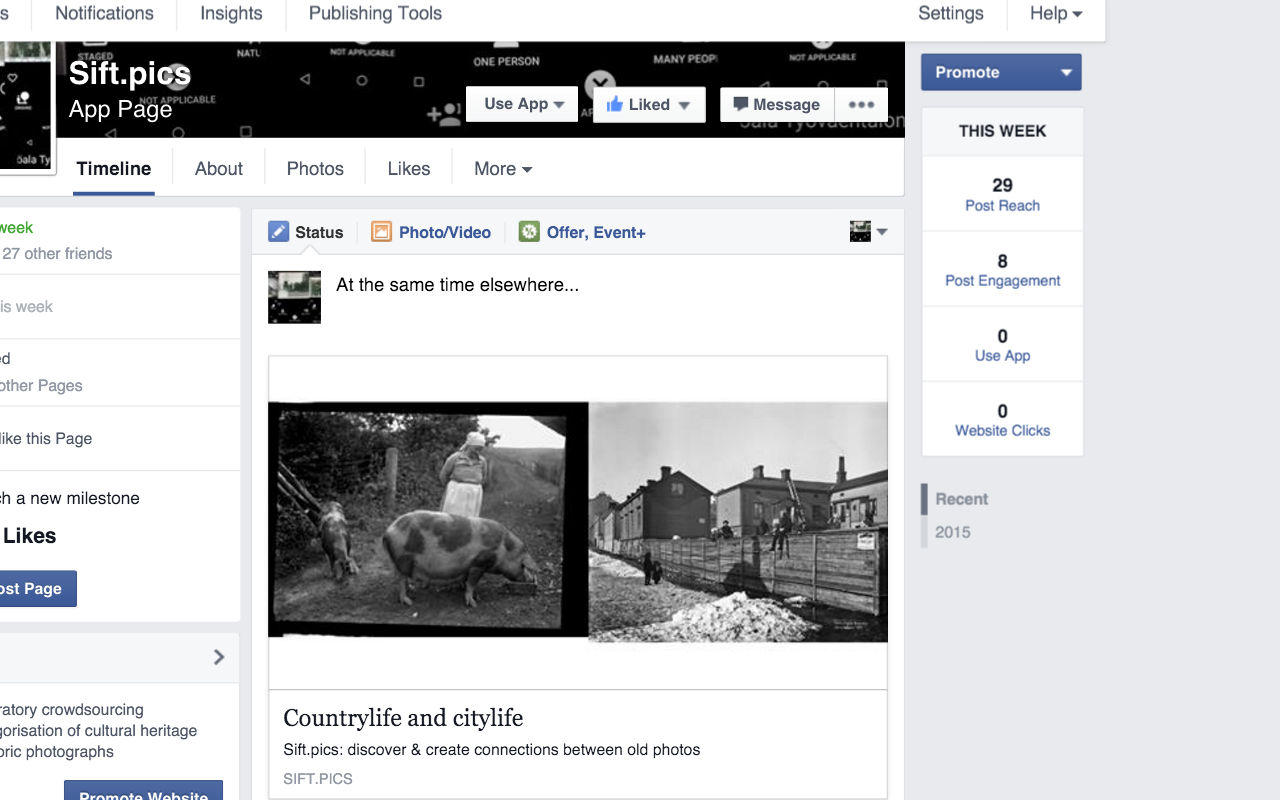The width and height of the screenshot is (1280, 800).
Task: Click the 'like this Page' sidebar text
Action: click(x=46, y=439)
